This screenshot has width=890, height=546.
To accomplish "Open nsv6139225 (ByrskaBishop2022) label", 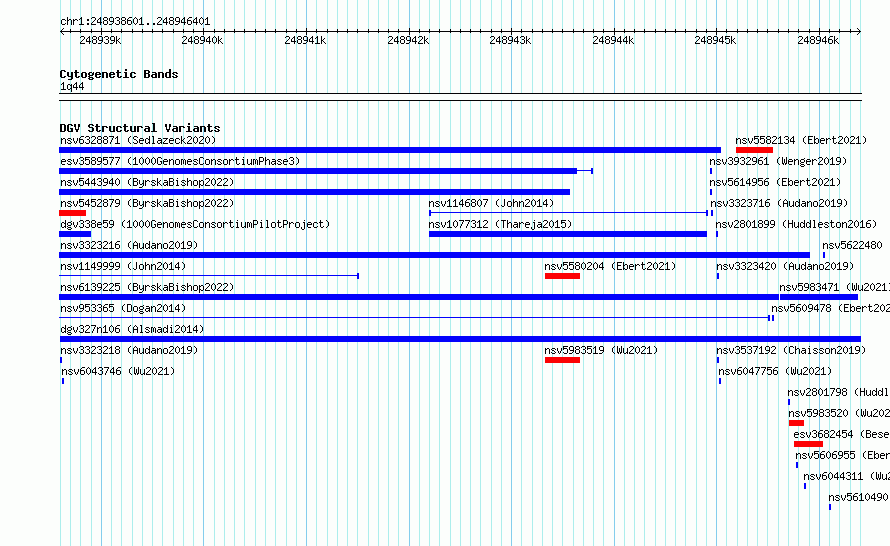I will pyautogui.click(x=147, y=287).
